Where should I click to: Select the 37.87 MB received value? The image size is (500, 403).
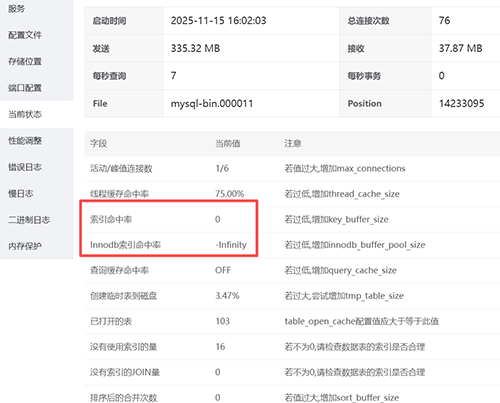click(460, 48)
